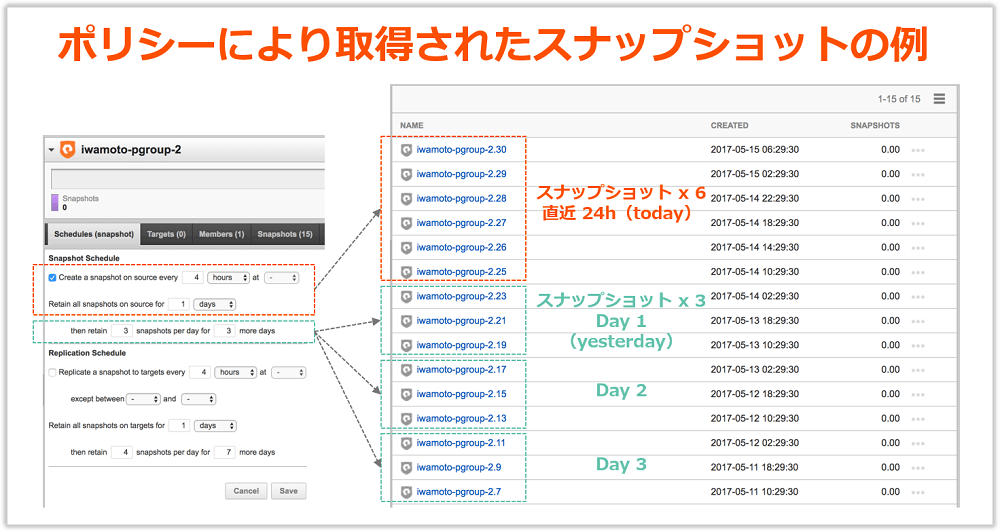The height and width of the screenshot is (532, 1000).
Task: Switch to the Snapshots (15) tab
Action: tap(285, 234)
